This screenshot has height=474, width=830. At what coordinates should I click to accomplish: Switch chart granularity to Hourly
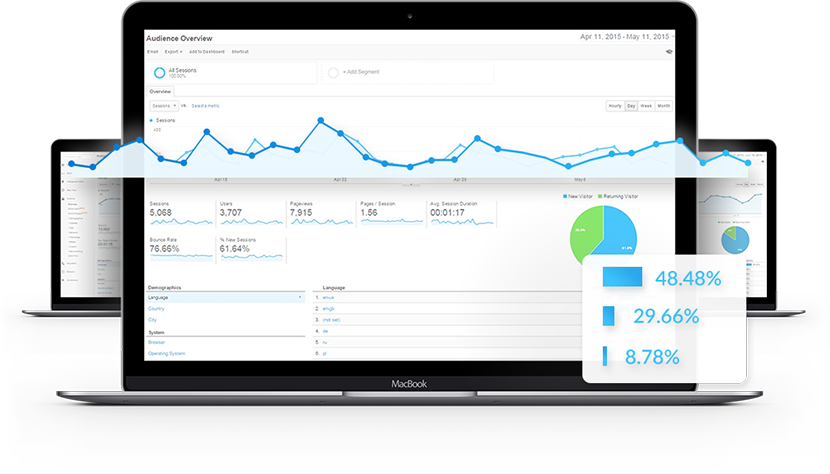(614, 105)
